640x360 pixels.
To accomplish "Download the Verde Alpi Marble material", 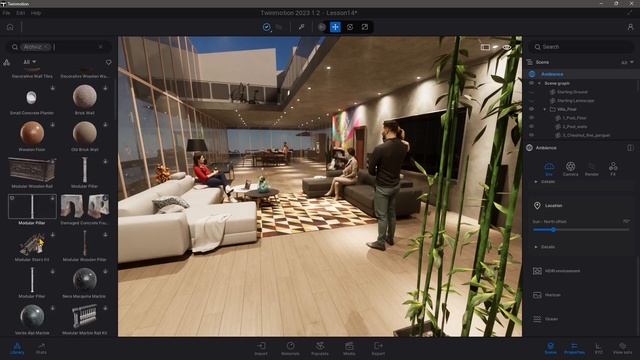I will tap(53, 308).
